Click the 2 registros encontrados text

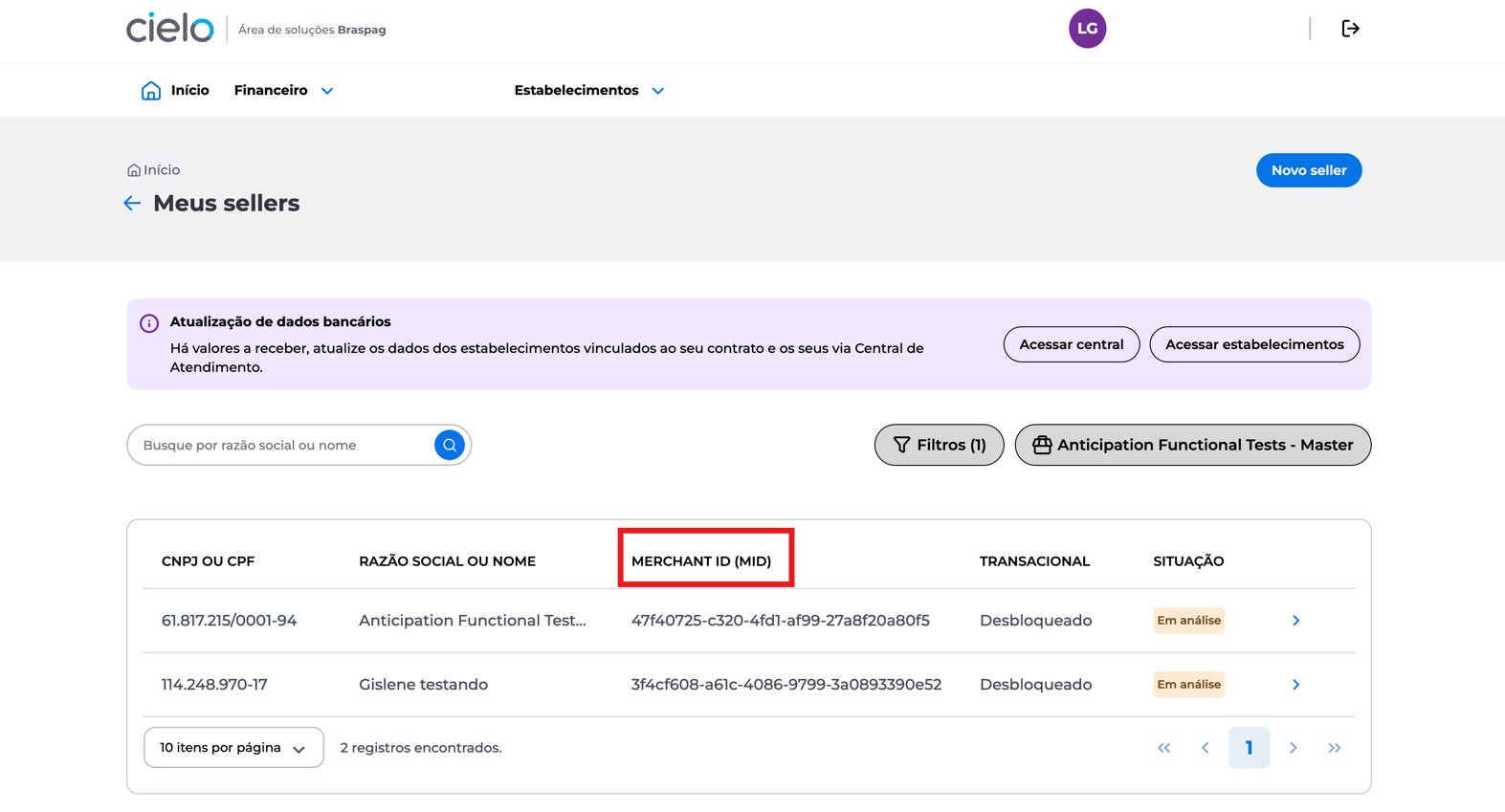421,748
